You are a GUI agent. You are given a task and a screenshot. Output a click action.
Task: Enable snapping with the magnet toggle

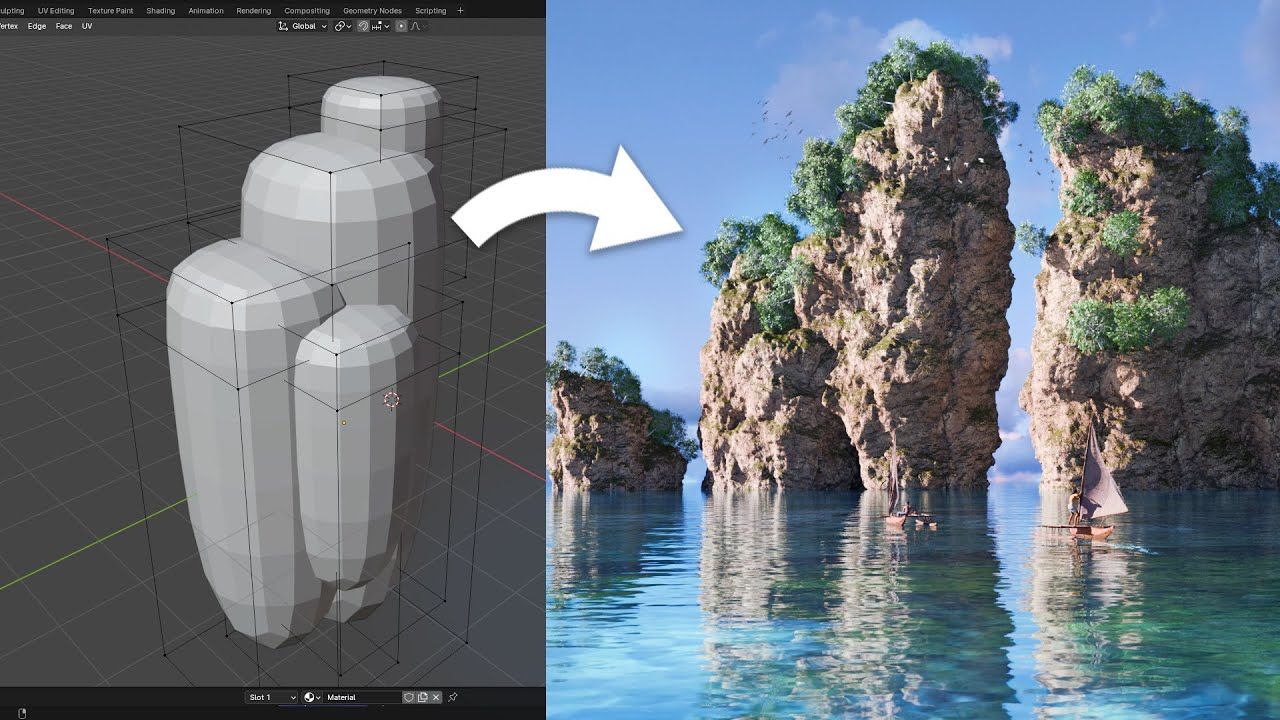click(363, 26)
